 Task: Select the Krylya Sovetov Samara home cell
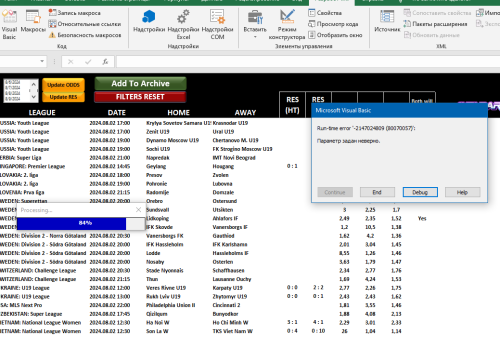pos(179,123)
